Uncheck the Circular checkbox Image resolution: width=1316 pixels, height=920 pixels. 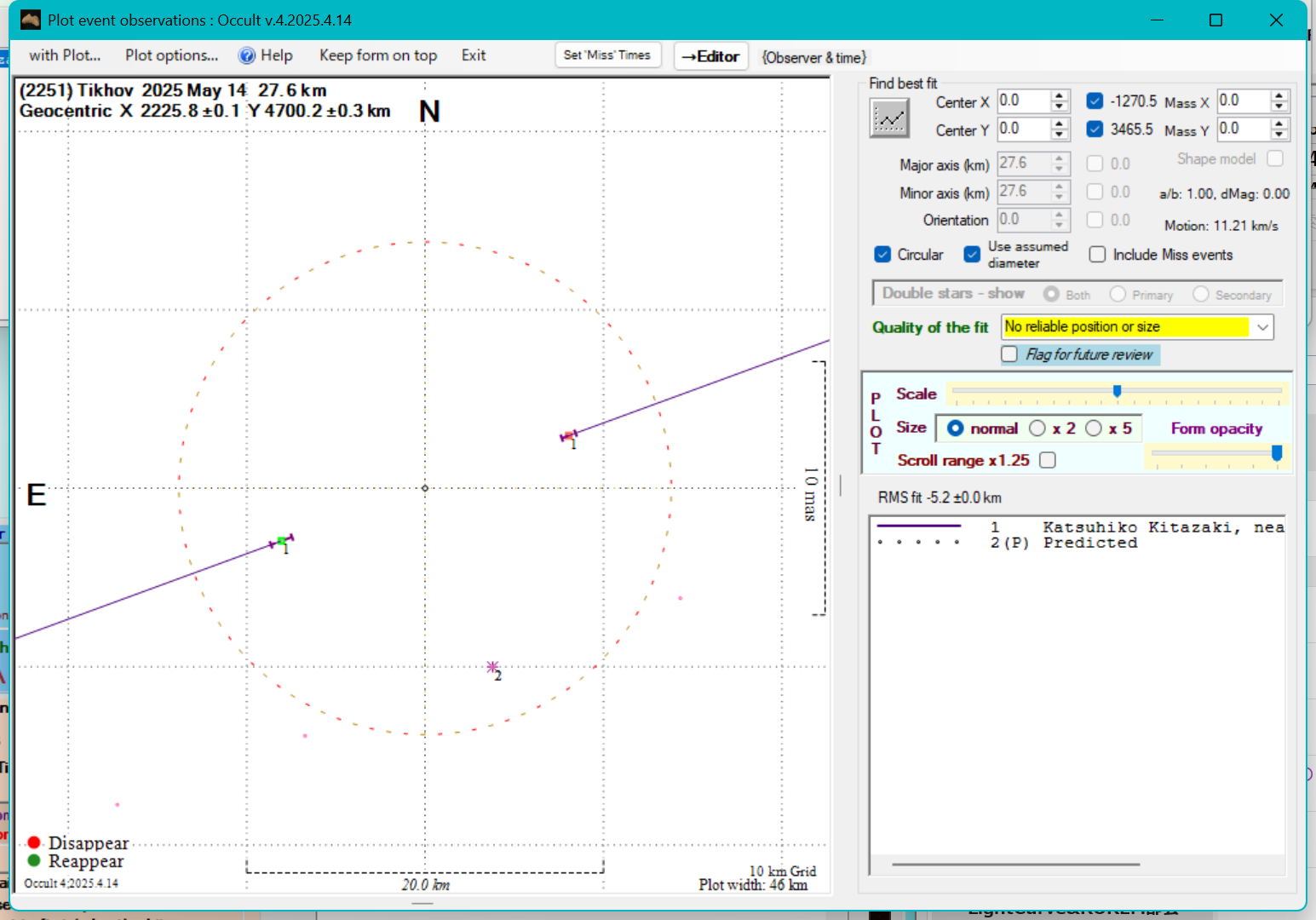(882, 255)
